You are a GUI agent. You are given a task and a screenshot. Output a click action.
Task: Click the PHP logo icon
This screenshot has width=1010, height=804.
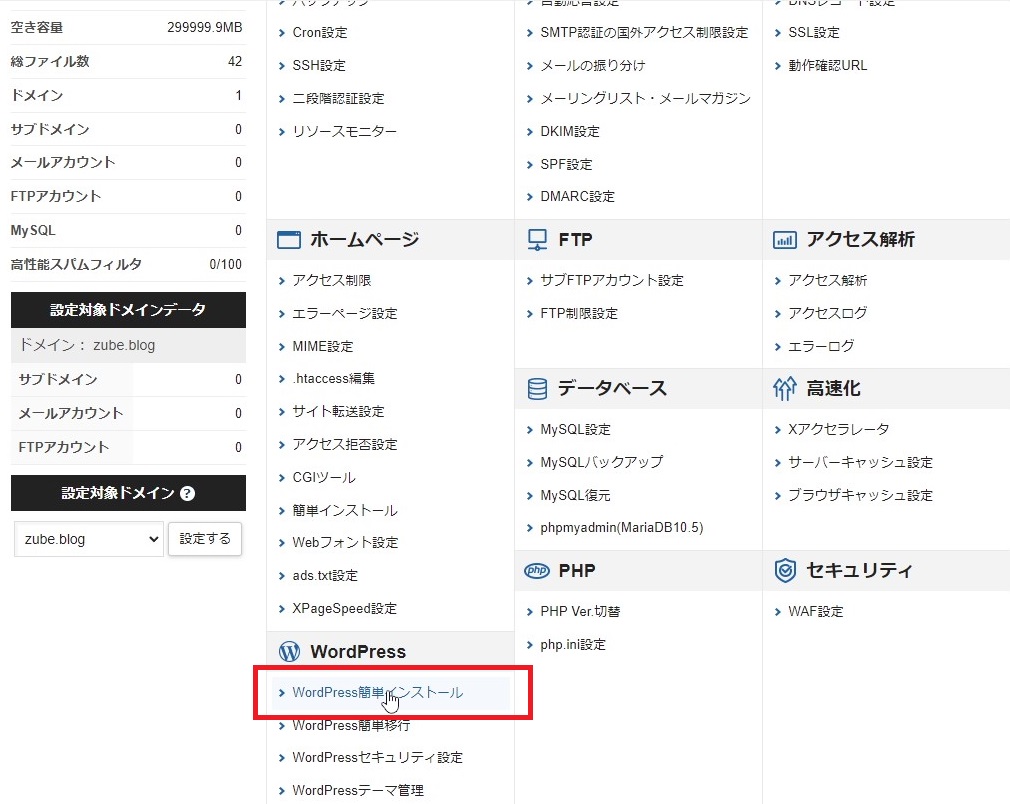(x=537, y=571)
